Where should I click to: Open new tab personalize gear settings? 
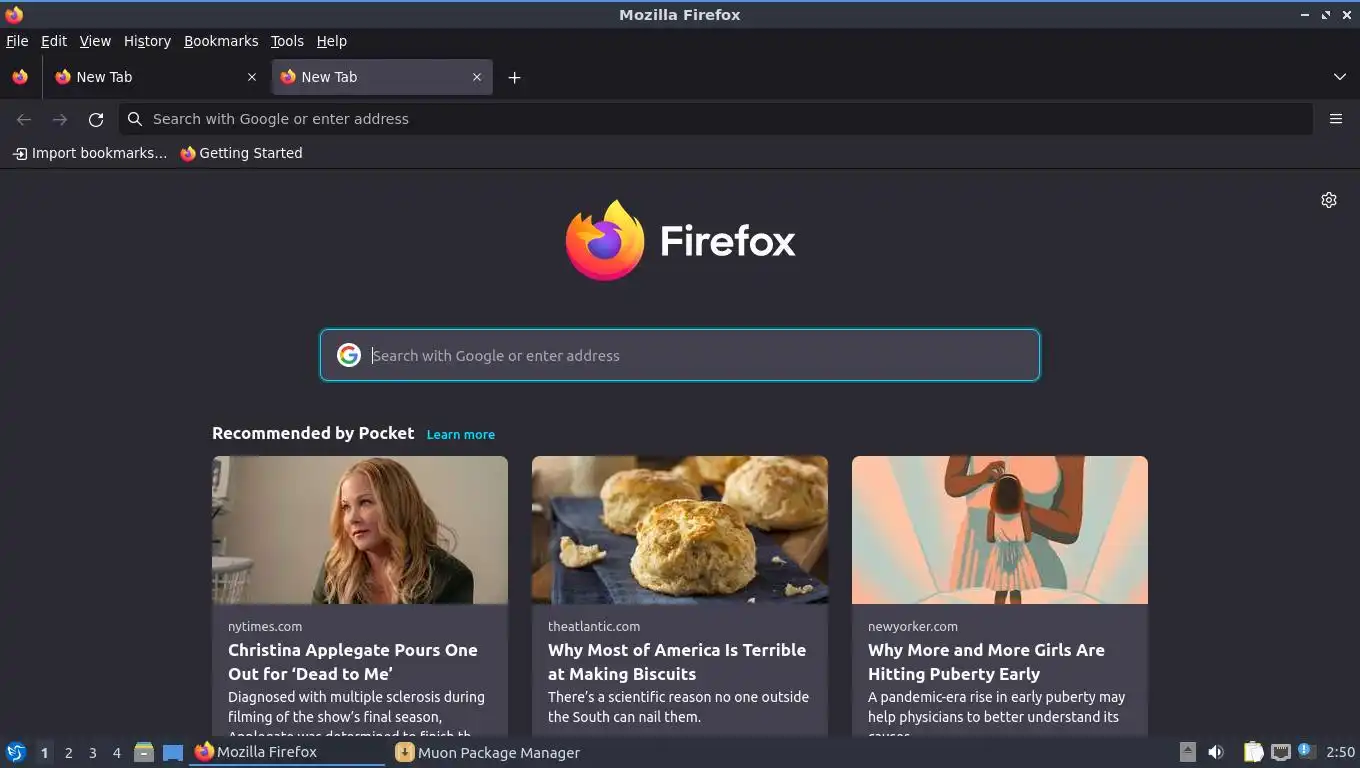pos(1329,200)
